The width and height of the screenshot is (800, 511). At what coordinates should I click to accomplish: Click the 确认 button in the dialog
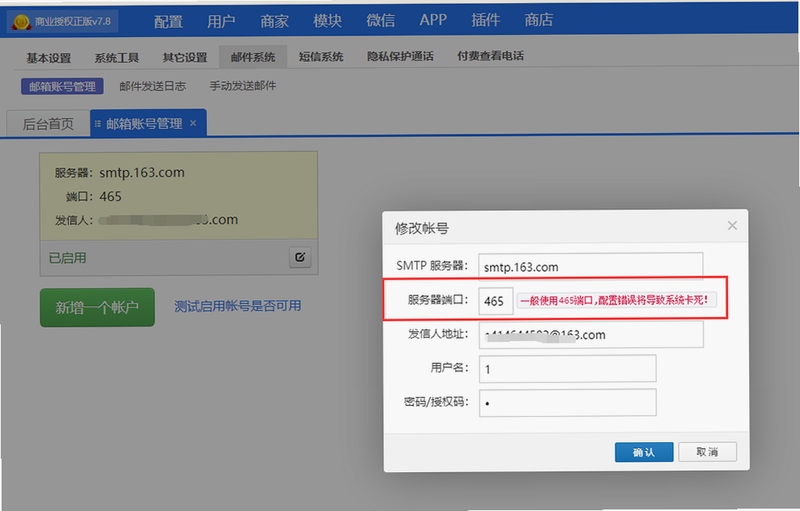tap(644, 452)
